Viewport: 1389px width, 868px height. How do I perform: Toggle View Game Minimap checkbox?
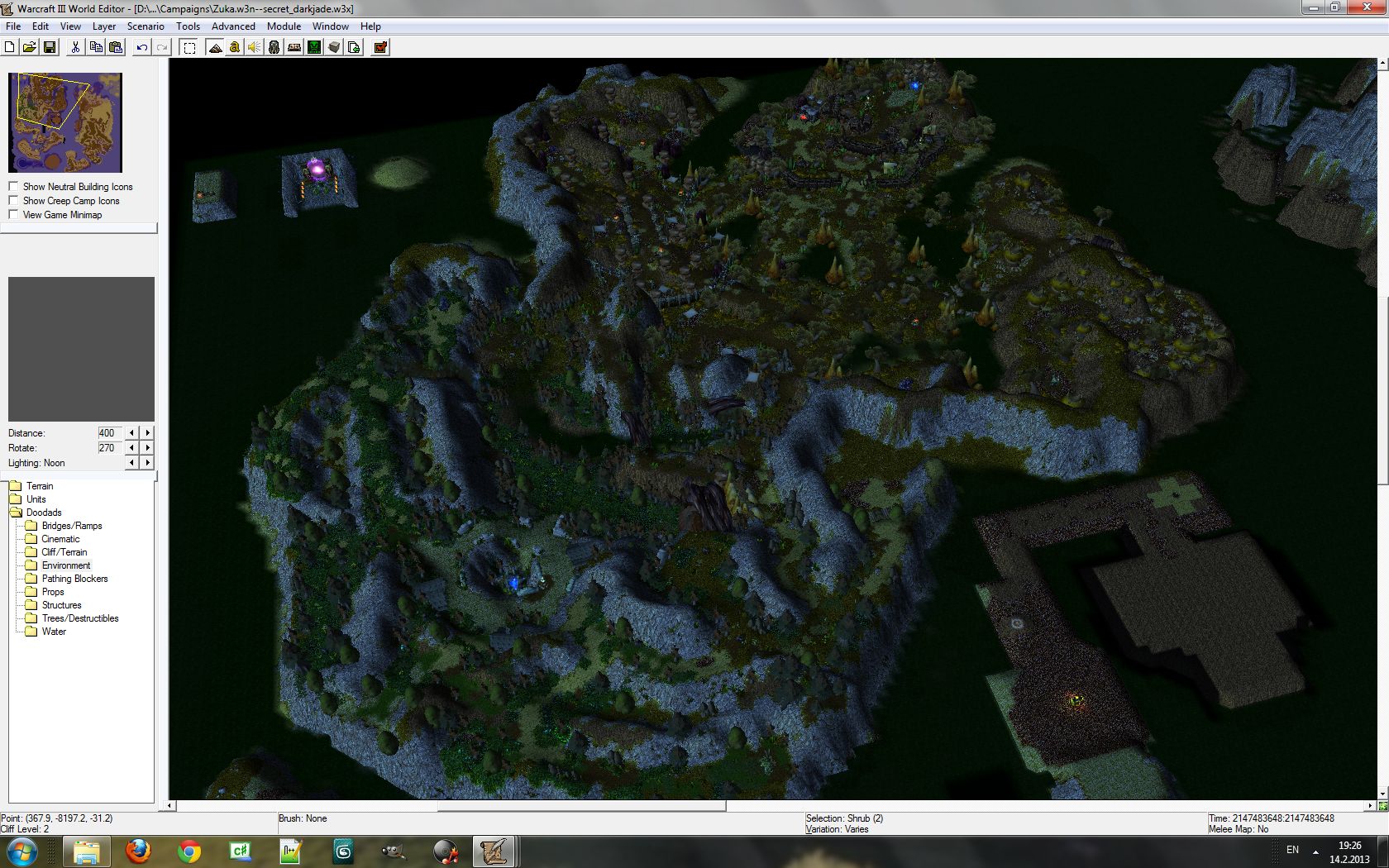click(13, 215)
